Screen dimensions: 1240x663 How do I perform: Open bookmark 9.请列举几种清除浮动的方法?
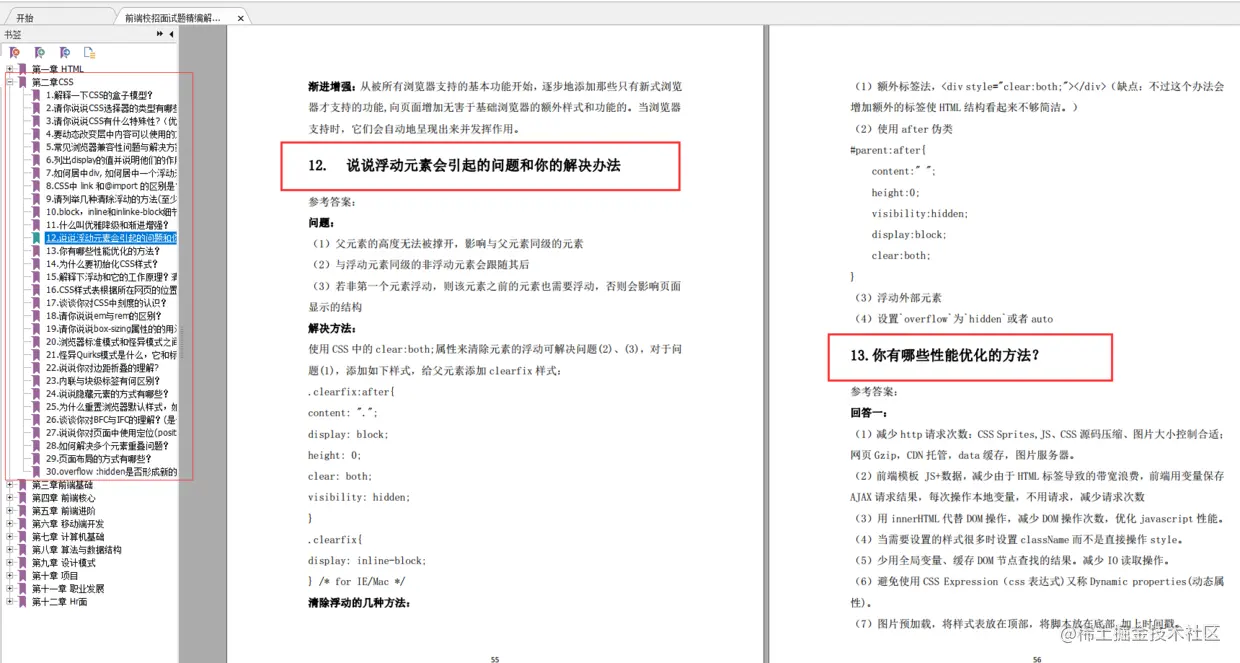coord(112,199)
